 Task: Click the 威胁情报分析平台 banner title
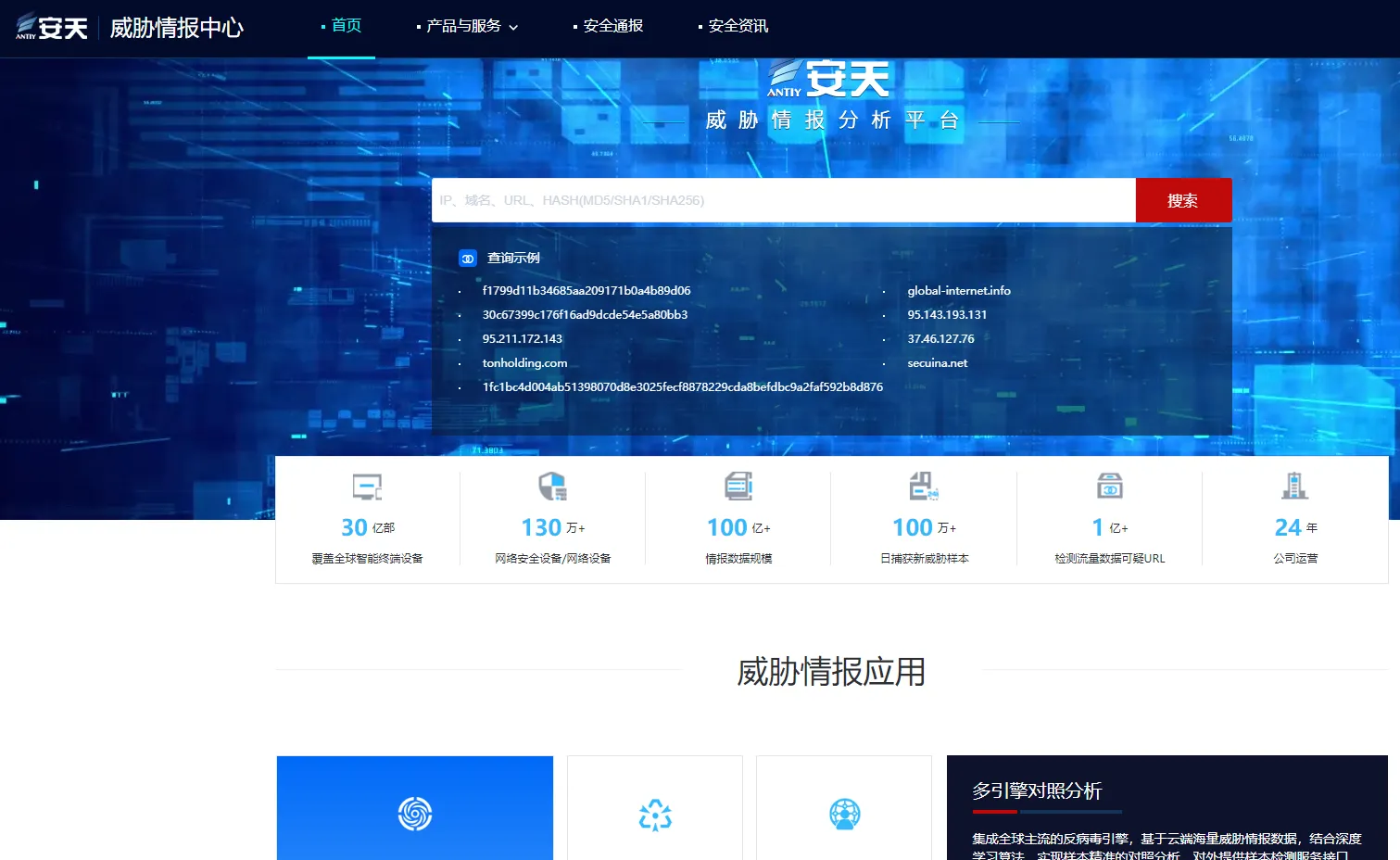831,120
